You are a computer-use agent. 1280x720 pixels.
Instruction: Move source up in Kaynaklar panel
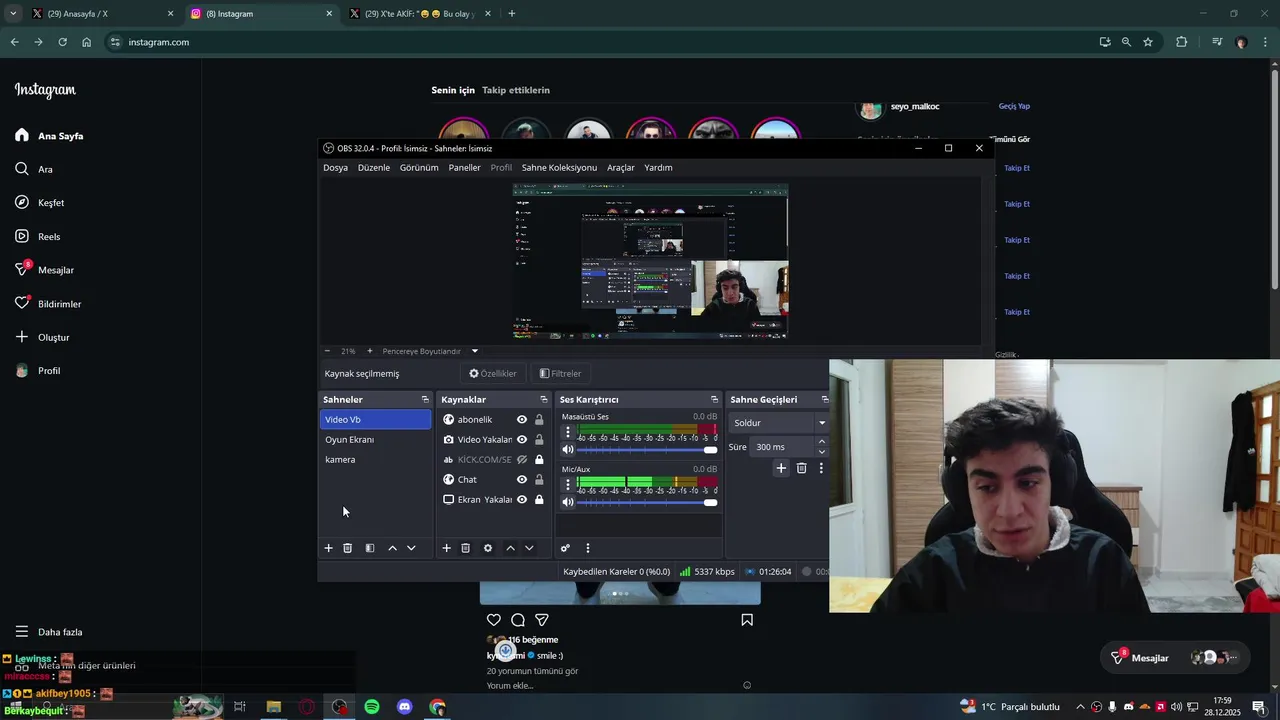point(510,548)
